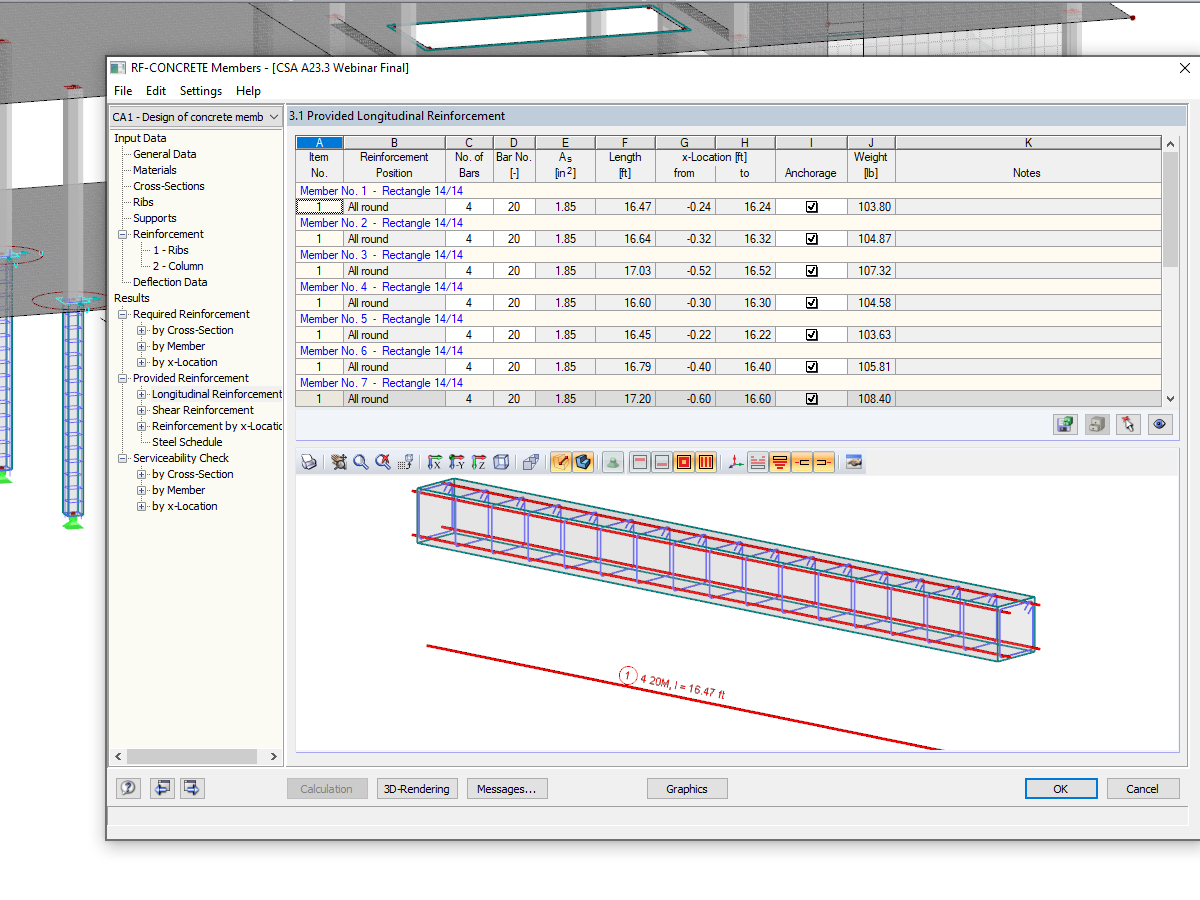The image size is (1200, 900).
Task: Click the print graphic icon
Action: point(309,462)
